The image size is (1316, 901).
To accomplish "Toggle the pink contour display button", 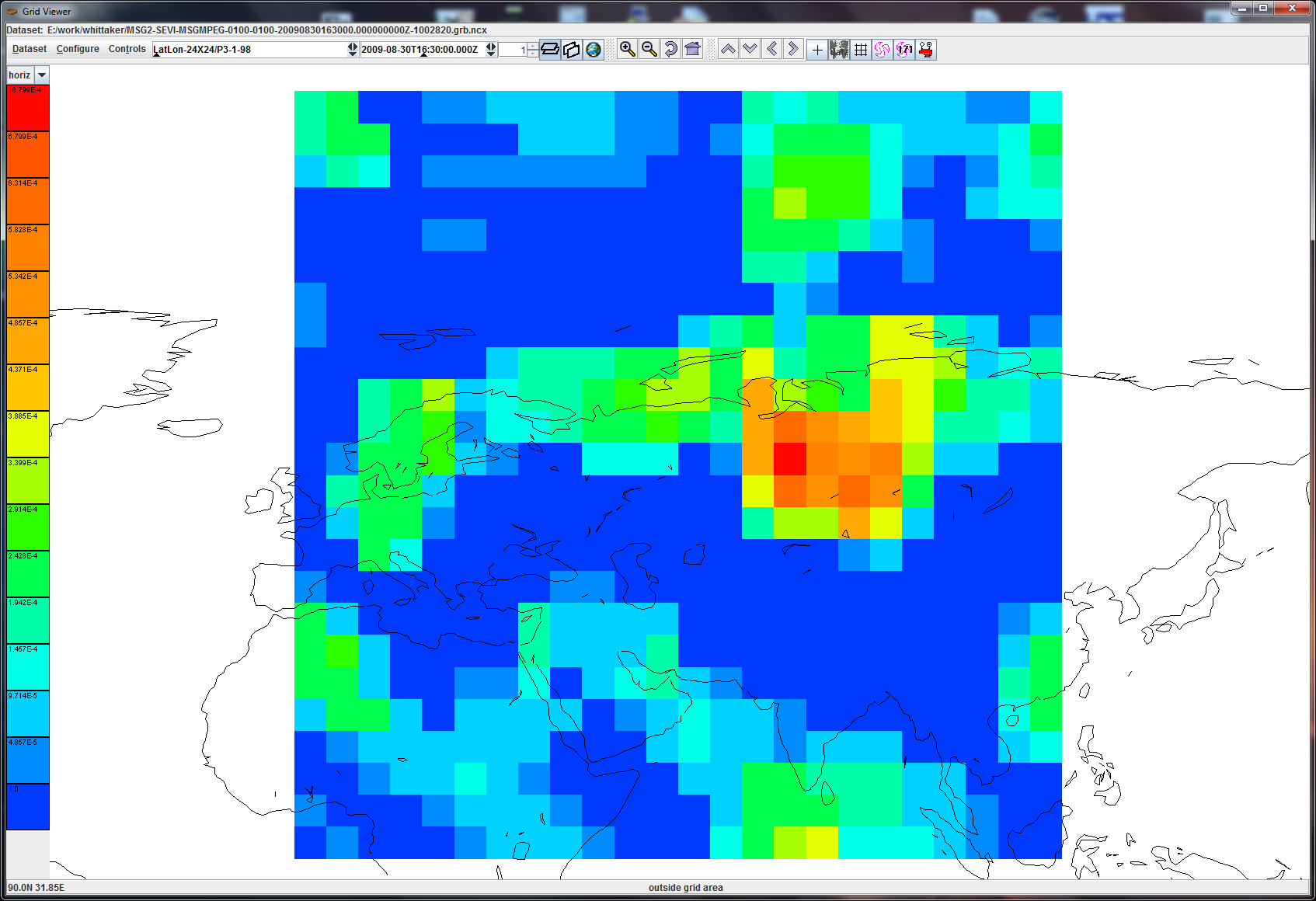I will 882,50.
